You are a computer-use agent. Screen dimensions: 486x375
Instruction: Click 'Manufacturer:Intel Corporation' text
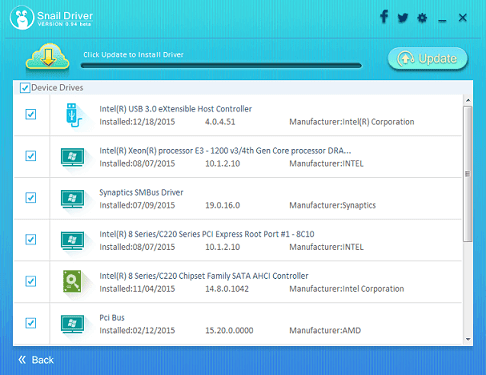(x=347, y=289)
